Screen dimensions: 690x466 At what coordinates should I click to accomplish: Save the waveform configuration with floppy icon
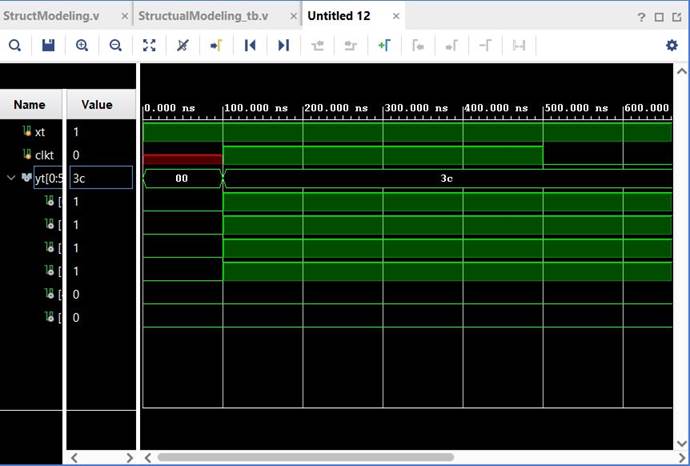point(48,45)
